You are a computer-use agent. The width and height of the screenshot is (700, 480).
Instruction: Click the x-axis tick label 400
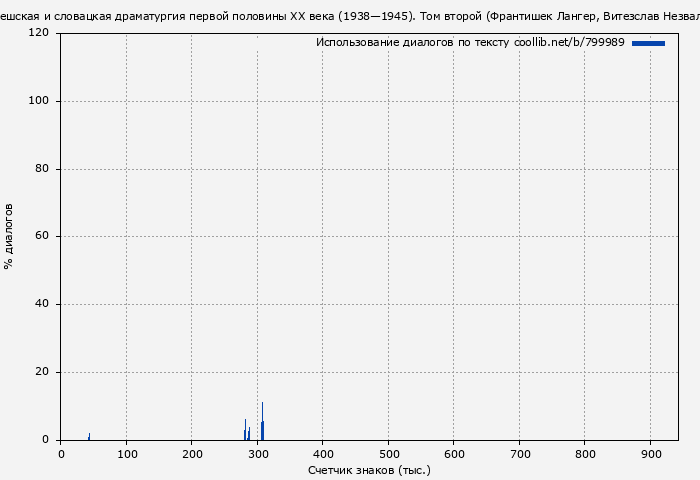322,454
